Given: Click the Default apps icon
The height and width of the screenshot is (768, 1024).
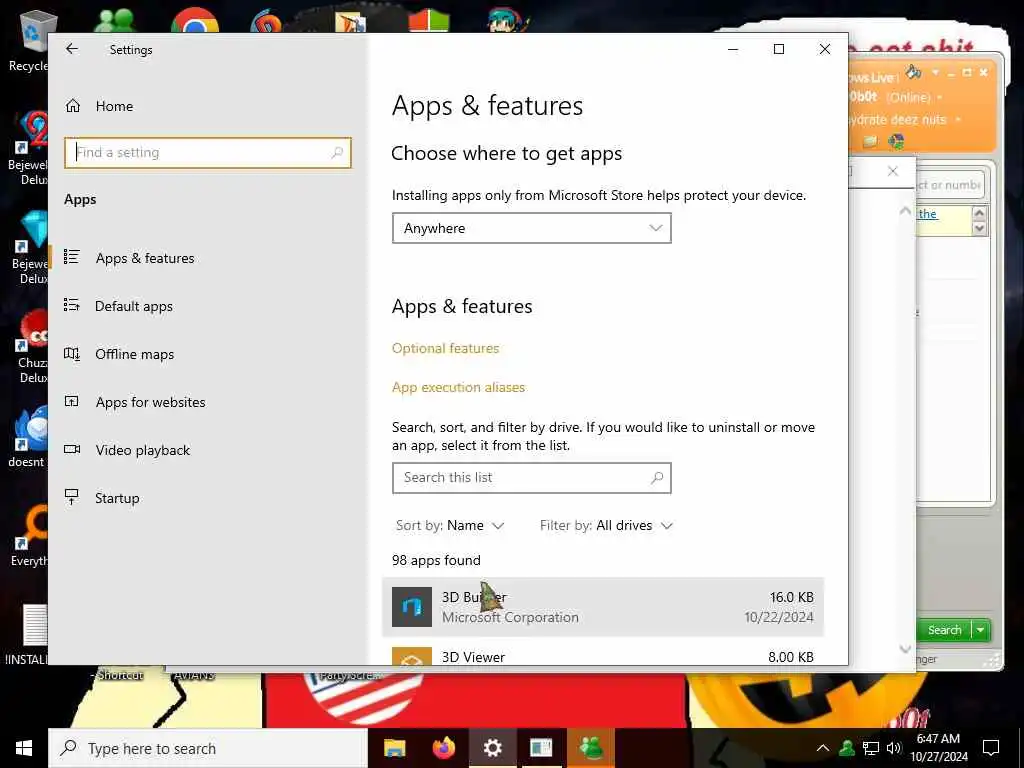Looking at the screenshot, I should click(72, 305).
